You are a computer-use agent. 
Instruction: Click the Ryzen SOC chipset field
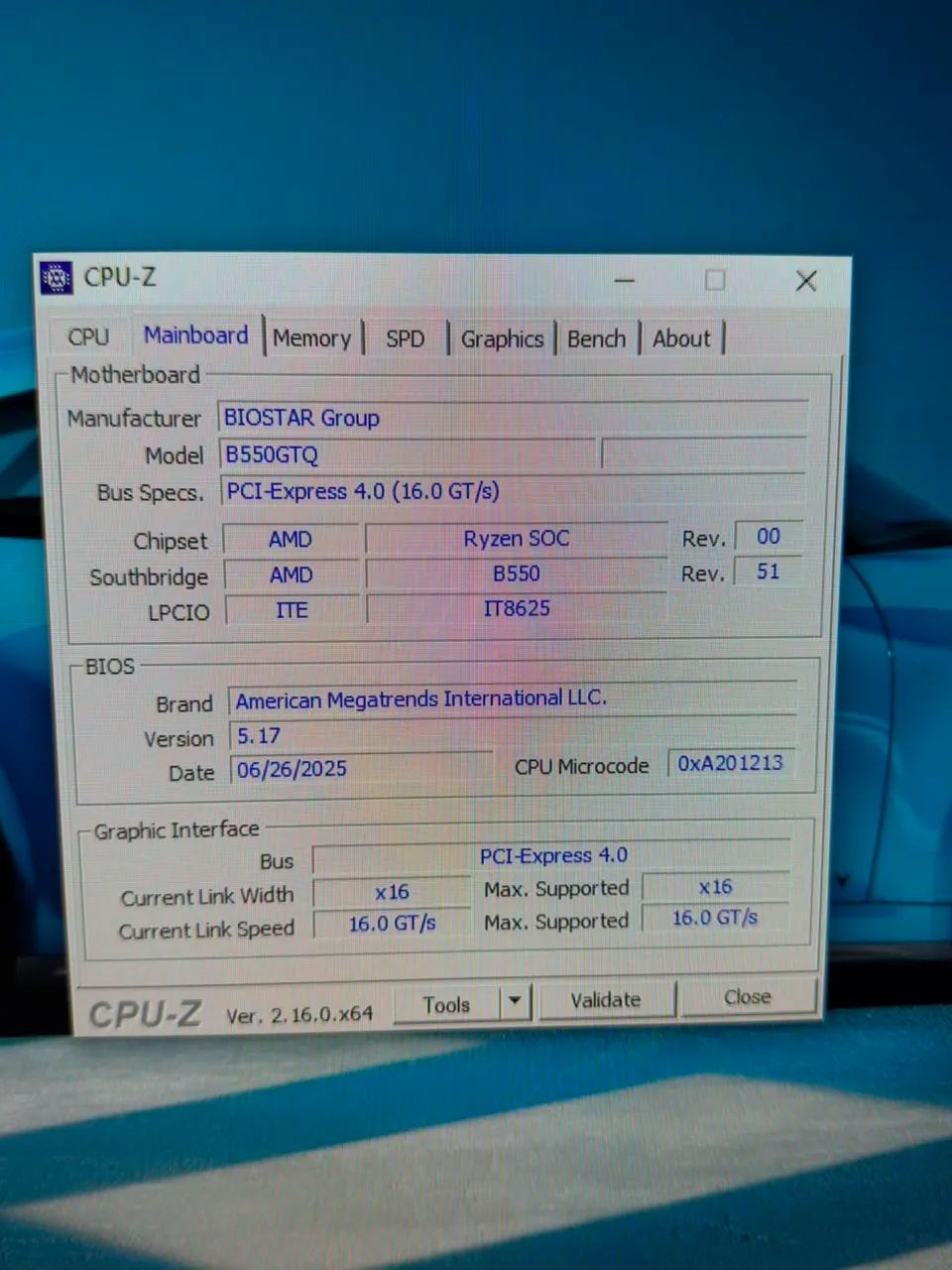(x=517, y=539)
